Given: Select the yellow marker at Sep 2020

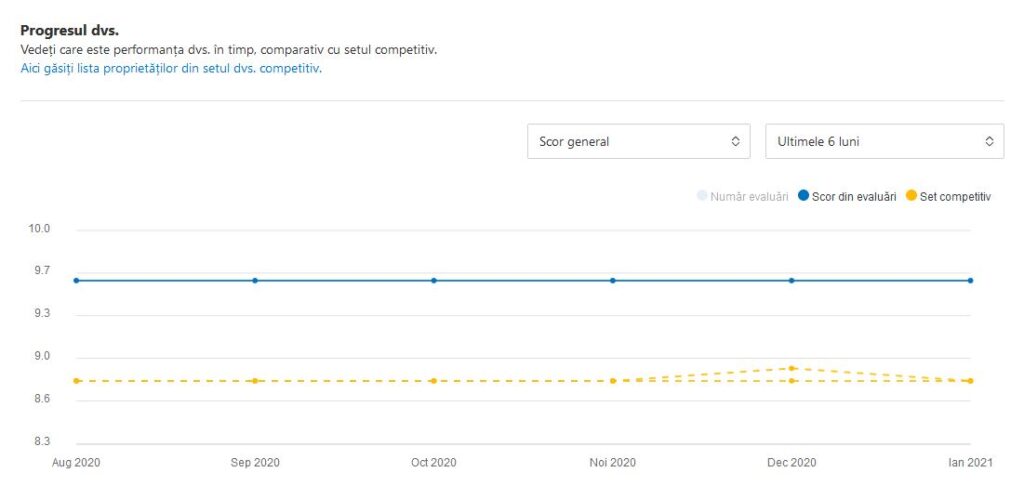Looking at the screenshot, I should pos(255,381).
